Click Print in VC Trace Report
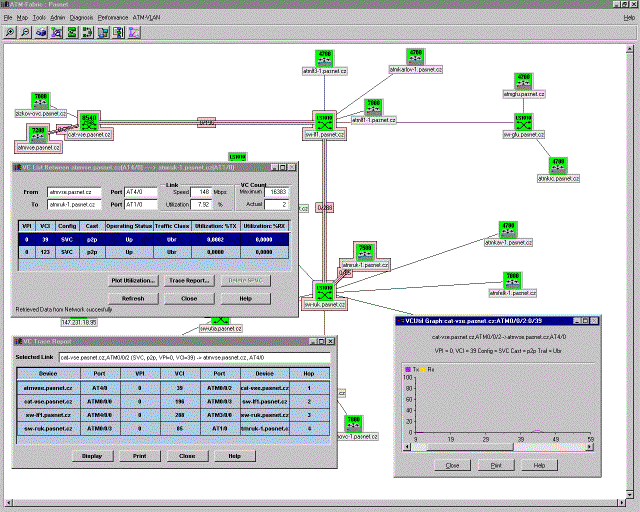Viewport: 640px width, 512px height. [139, 456]
